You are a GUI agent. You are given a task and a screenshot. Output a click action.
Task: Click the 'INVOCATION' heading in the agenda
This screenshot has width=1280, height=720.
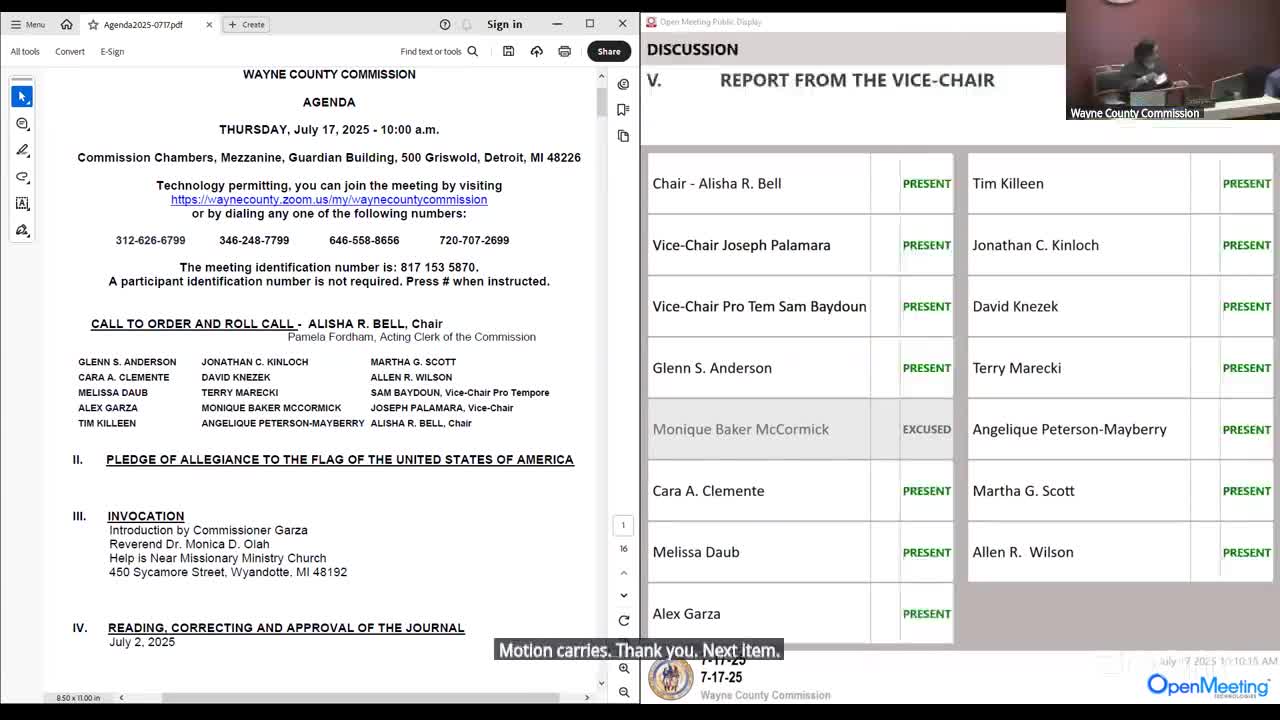point(146,516)
